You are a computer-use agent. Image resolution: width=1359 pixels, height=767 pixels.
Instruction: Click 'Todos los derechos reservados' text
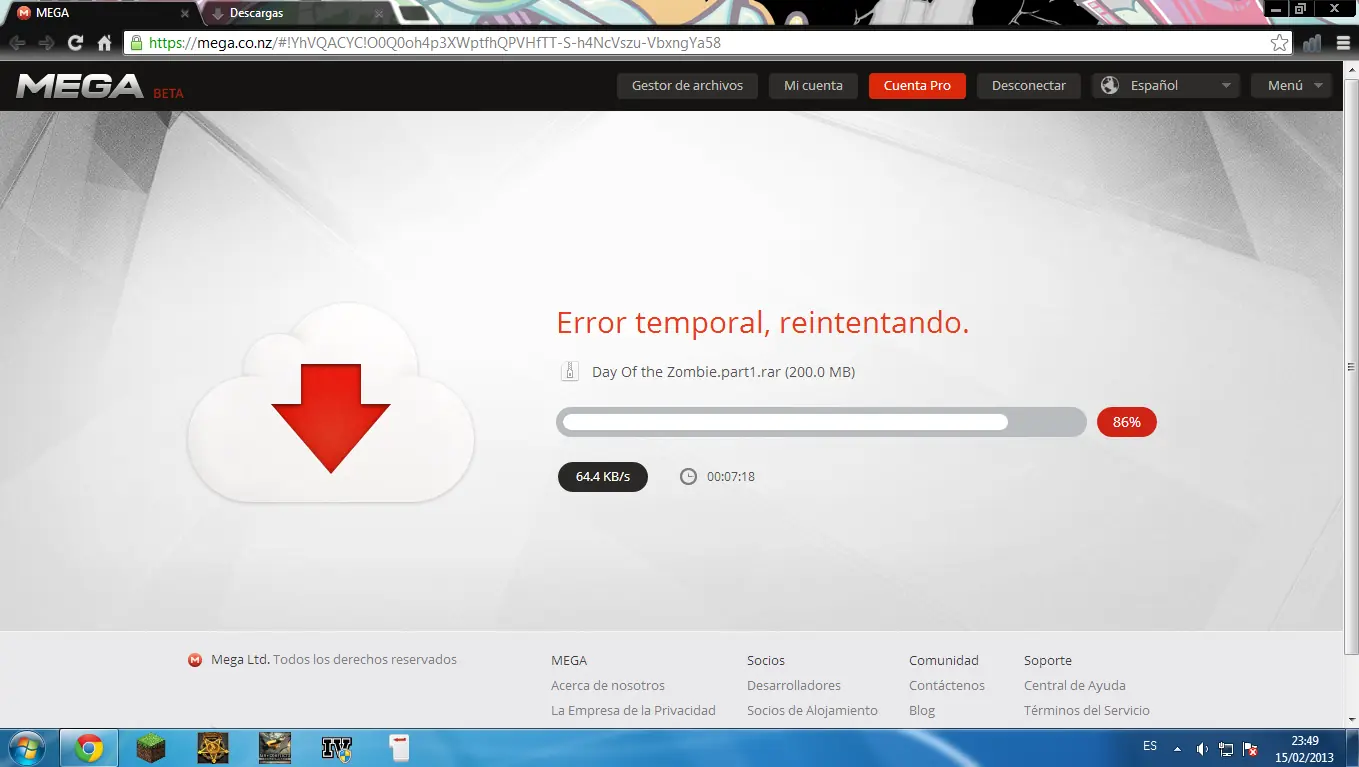pyautogui.click(x=365, y=660)
